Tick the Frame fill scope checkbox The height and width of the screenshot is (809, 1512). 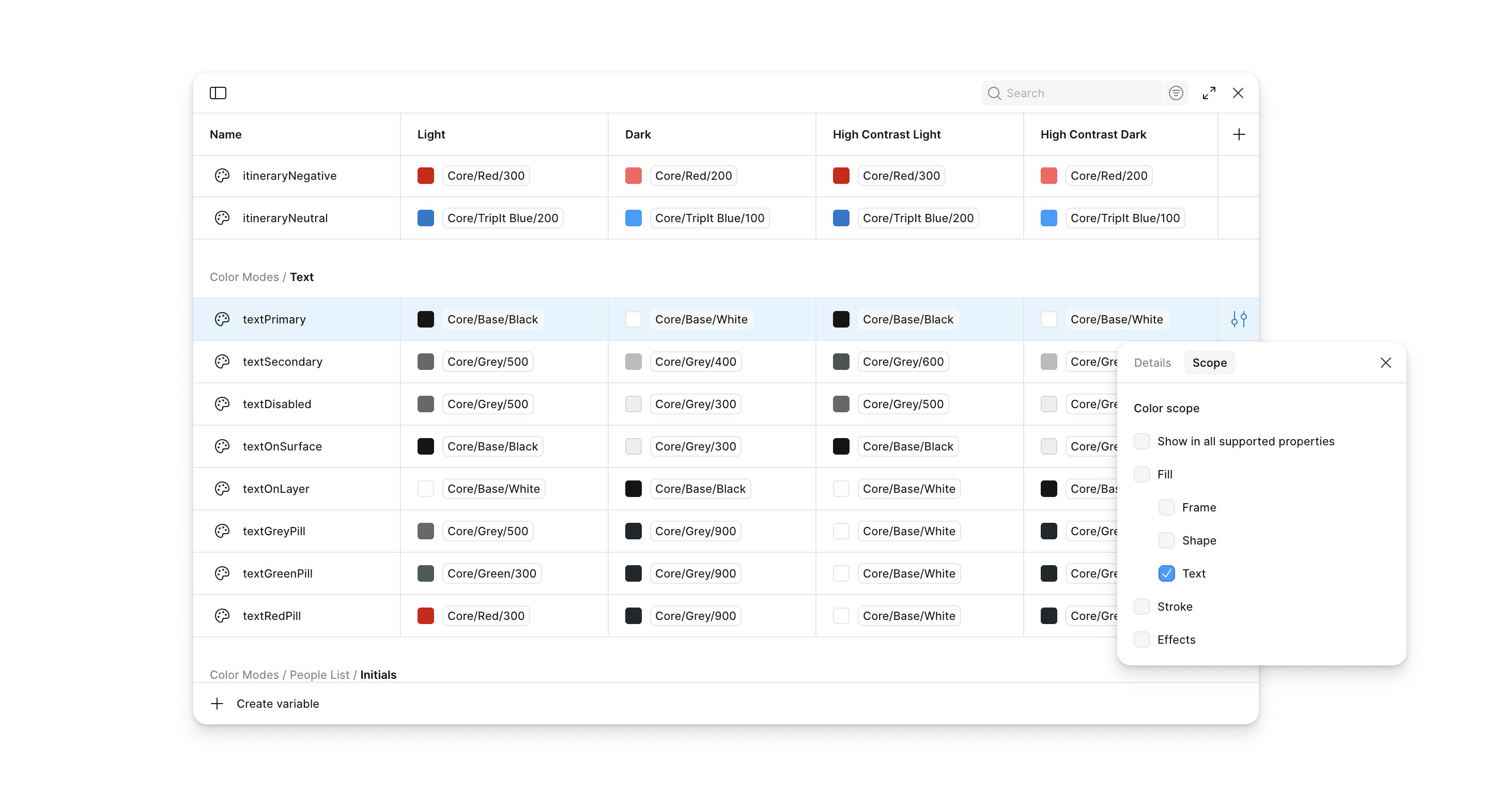click(1166, 507)
